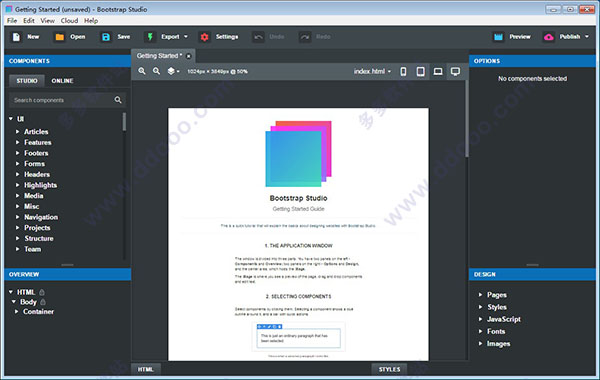The height and width of the screenshot is (380, 600).
Task: Click the green Export lightning icon
Action: click(x=150, y=37)
